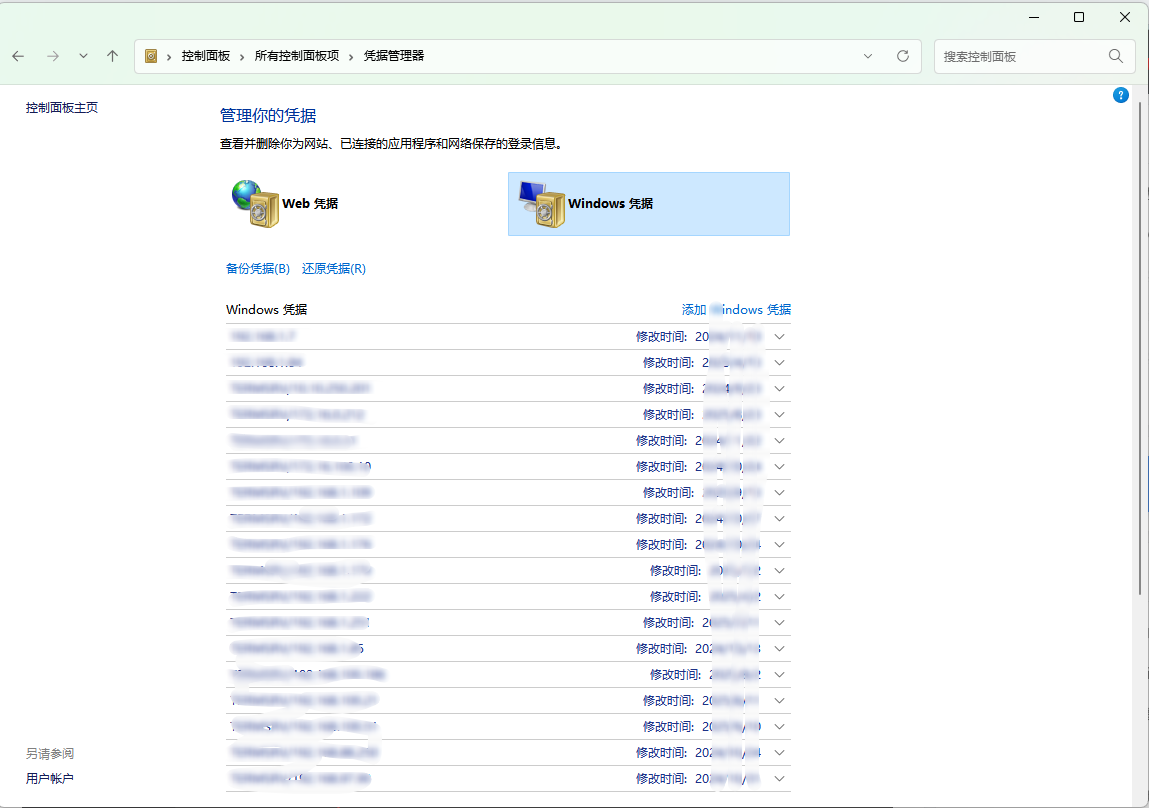This screenshot has width=1149, height=808.
Task: Click the 另请参阅 label
Action: click(x=50, y=754)
